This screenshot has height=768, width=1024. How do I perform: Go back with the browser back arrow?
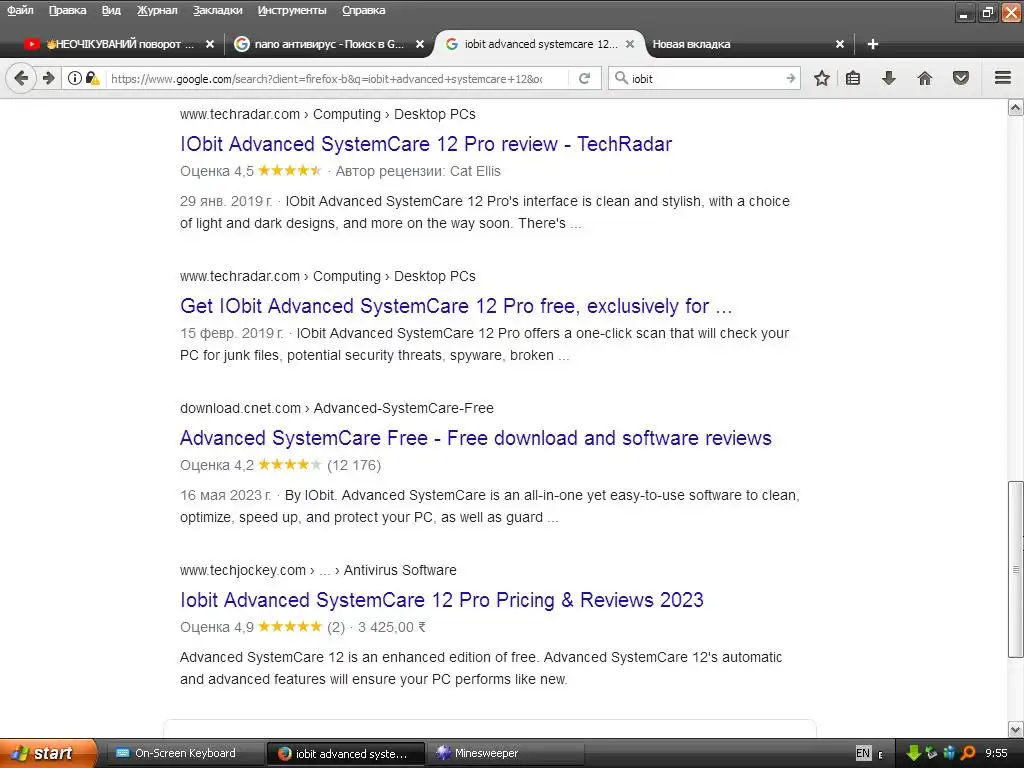(x=21, y=78)
